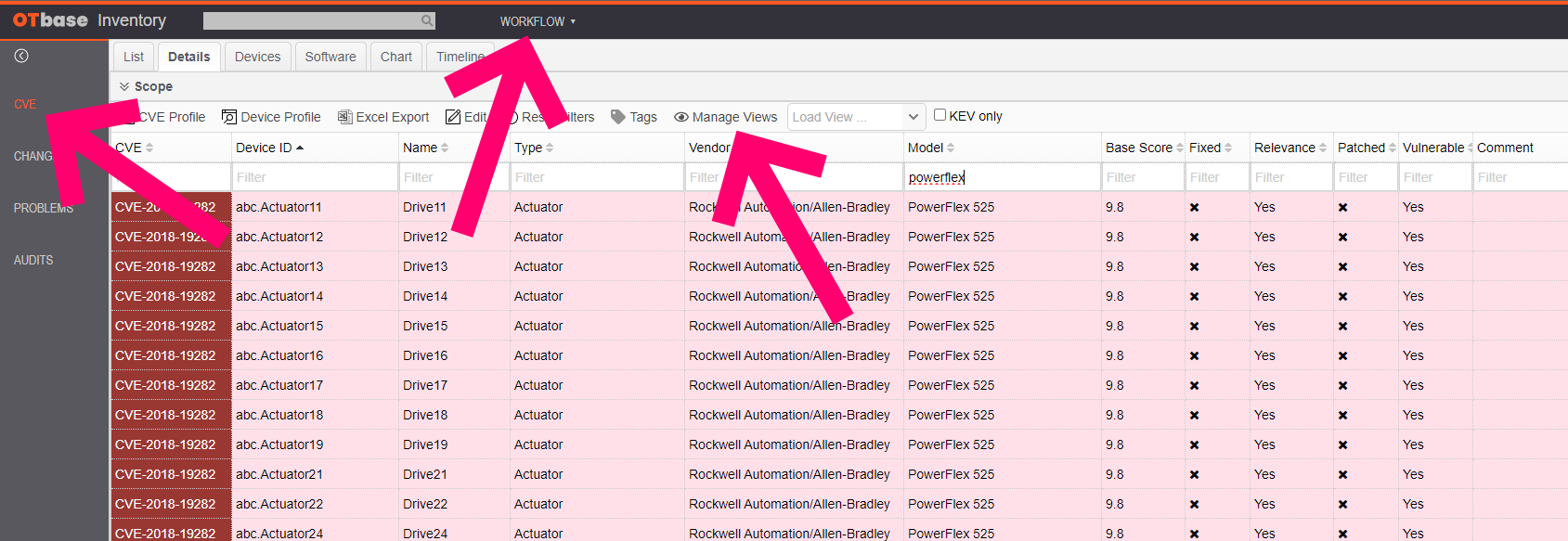Sort by Device ID column arrow
This screenshot has width=1568, height=541.
(x=300, y=148)
